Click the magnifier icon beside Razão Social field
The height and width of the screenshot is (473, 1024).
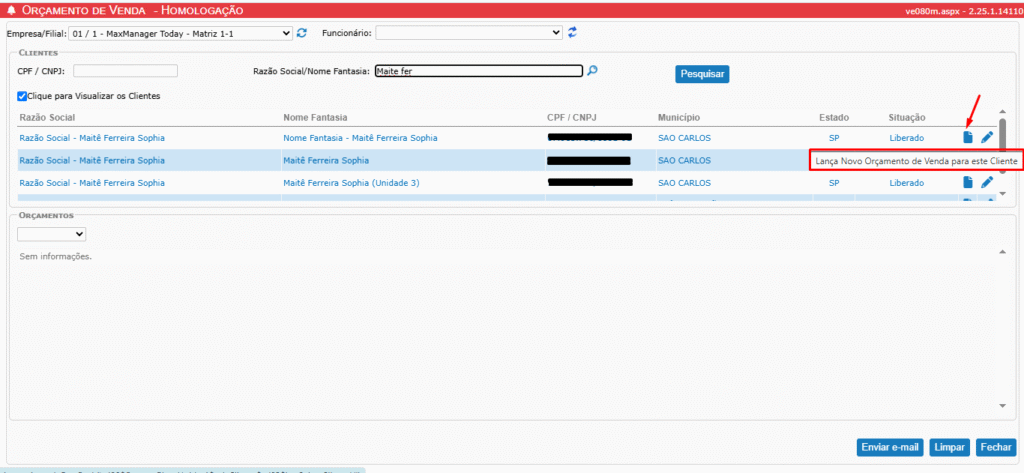click(x=592, y=71)
